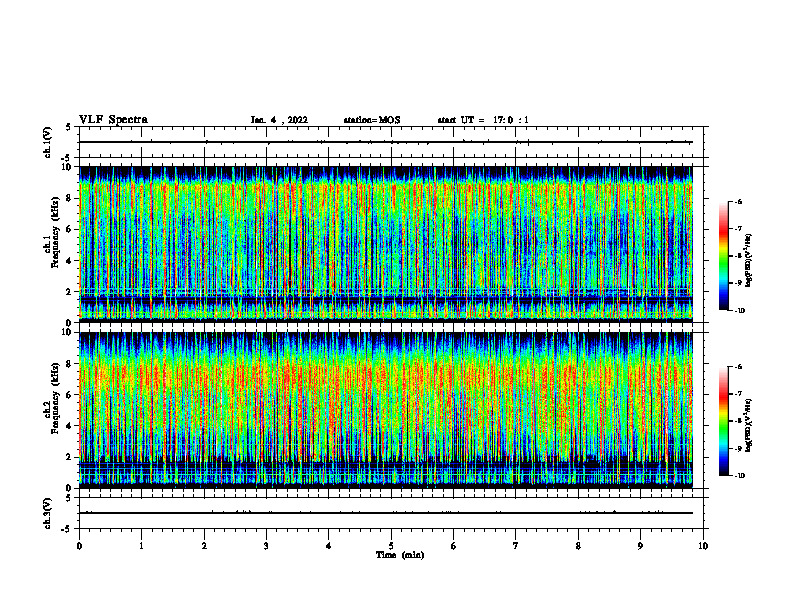Click the "ch.1(V)" axis label of the top waveform
Viewport: 792px width, 612px height.
click(x=47, y=142)
